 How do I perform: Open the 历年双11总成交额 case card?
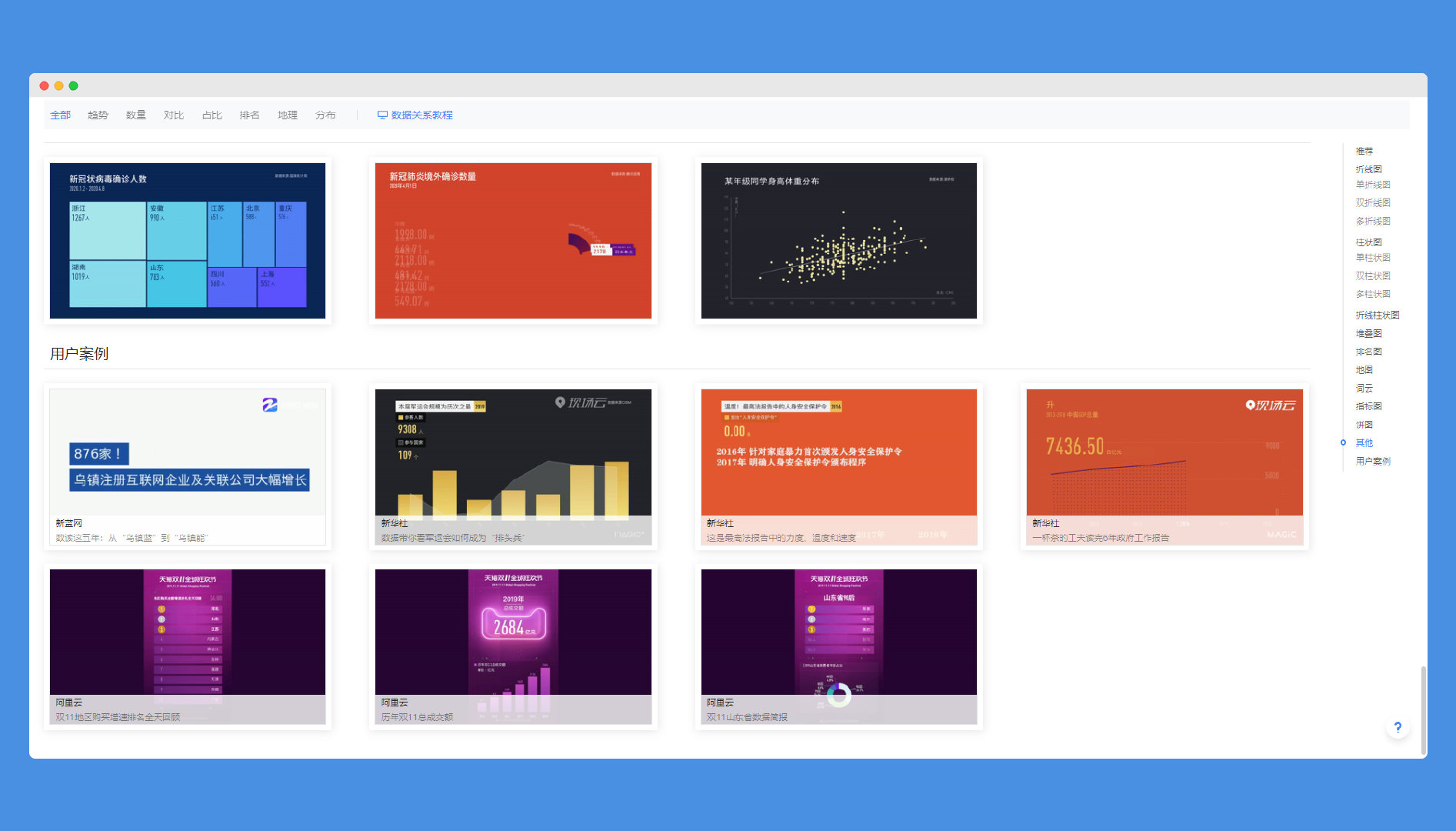point(513,647)
